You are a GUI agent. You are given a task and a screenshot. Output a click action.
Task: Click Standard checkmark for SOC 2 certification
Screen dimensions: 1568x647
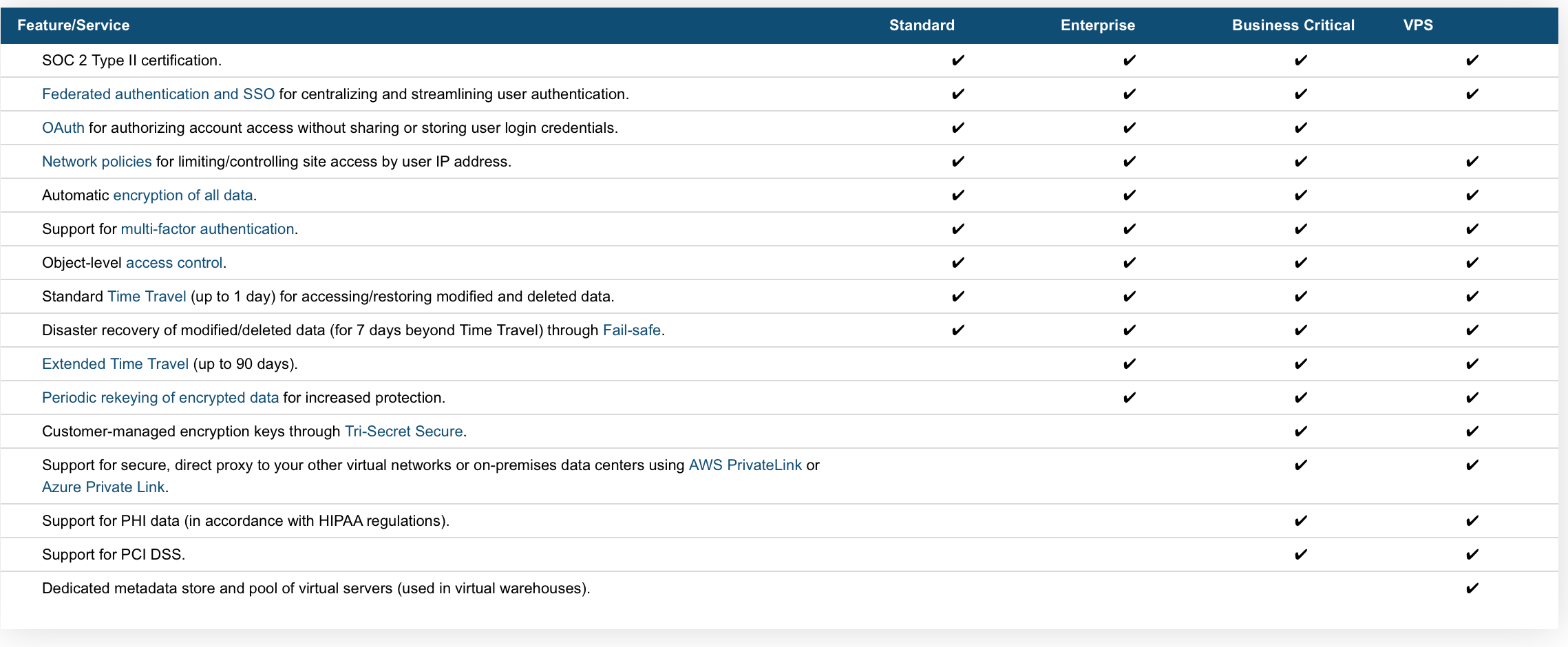tap(957, 61)
